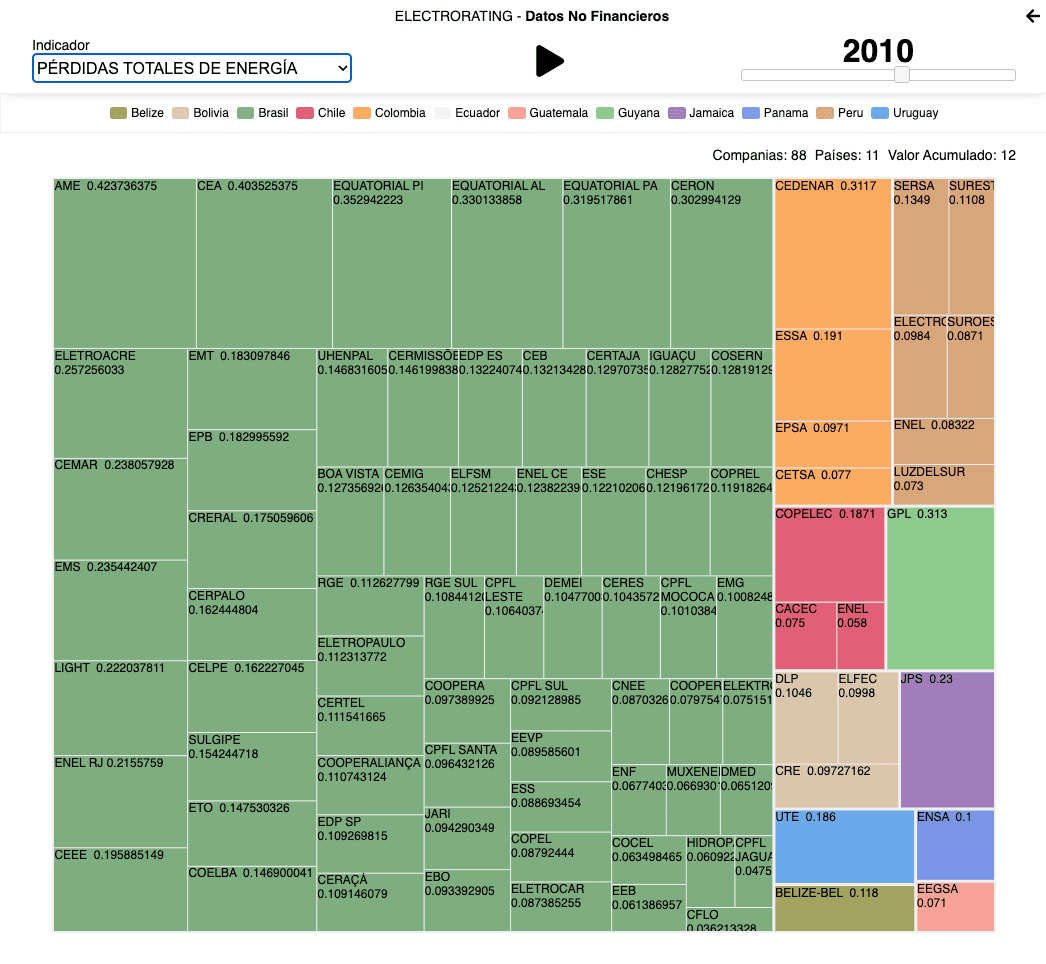Click the BOA VISTA tile
This screenshot has height=964, width=1046.
tap(350, 521)
